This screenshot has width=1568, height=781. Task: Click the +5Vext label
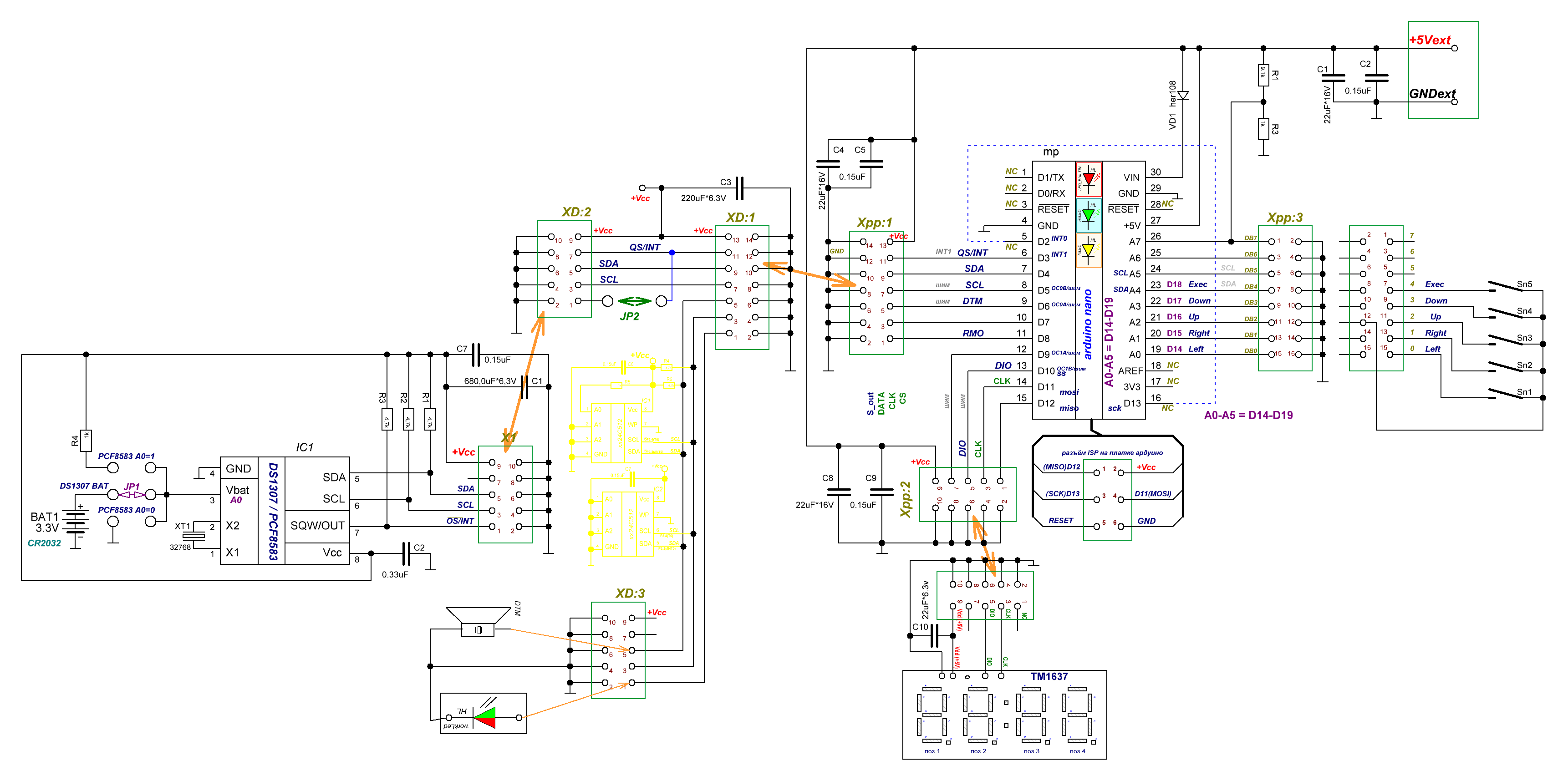point(1430,40)
